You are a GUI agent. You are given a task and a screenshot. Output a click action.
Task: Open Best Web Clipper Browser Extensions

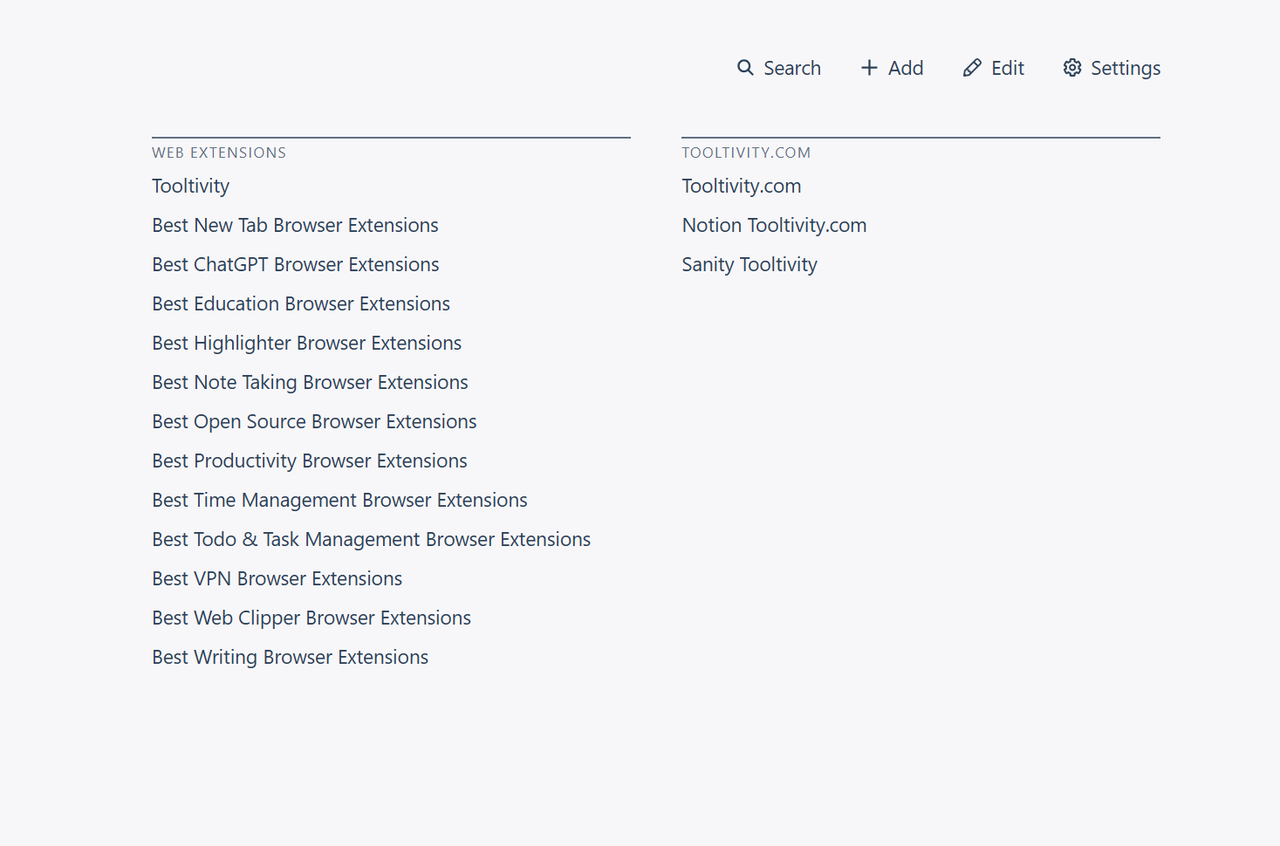tap(311, 618)
